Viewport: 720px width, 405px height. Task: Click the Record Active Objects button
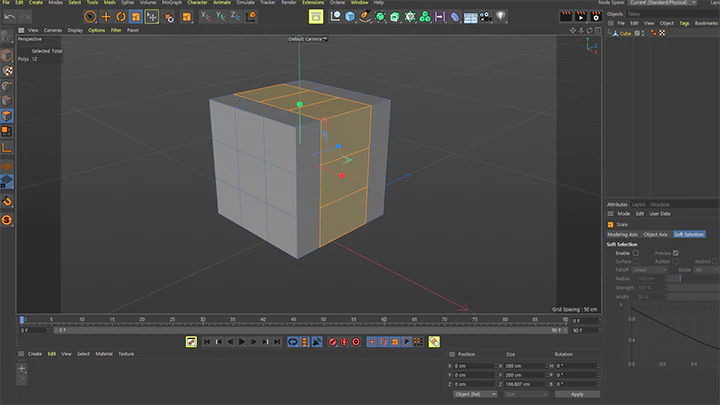click(x=332, y=342)
